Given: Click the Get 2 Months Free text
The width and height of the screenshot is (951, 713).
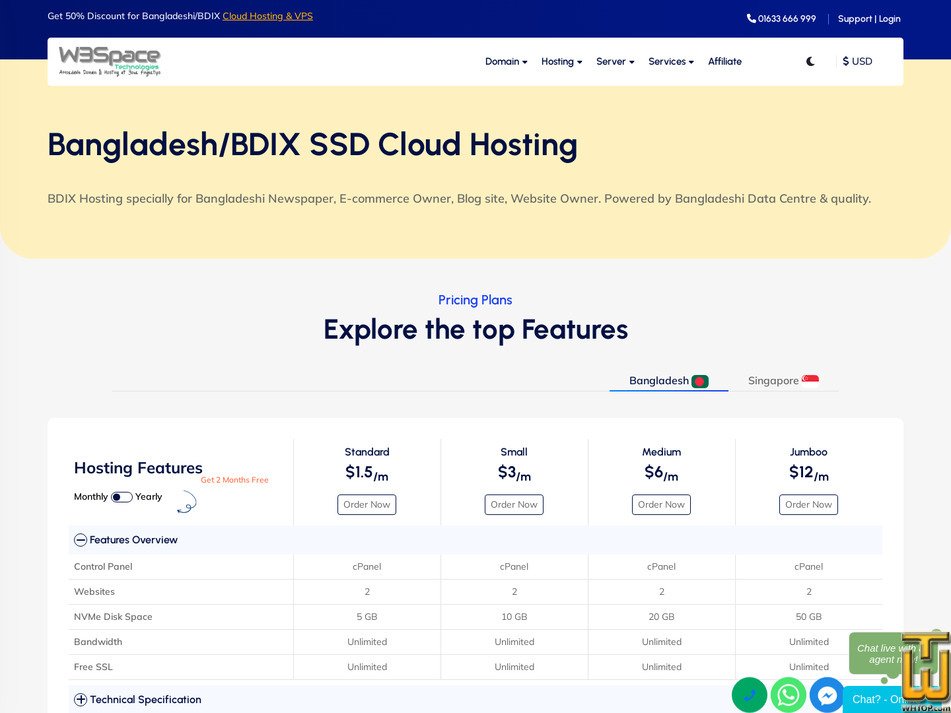Looking at the screenshot, I should 235,480.
